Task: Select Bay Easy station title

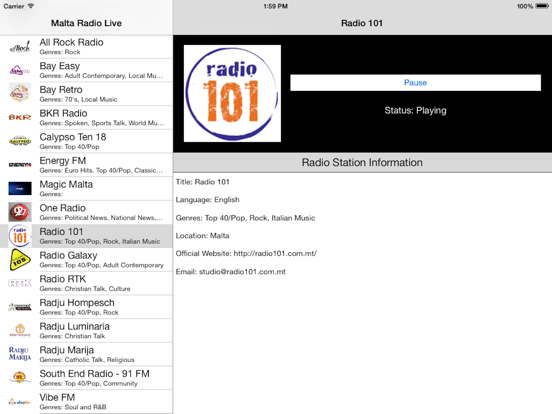Action: point(60,66)
